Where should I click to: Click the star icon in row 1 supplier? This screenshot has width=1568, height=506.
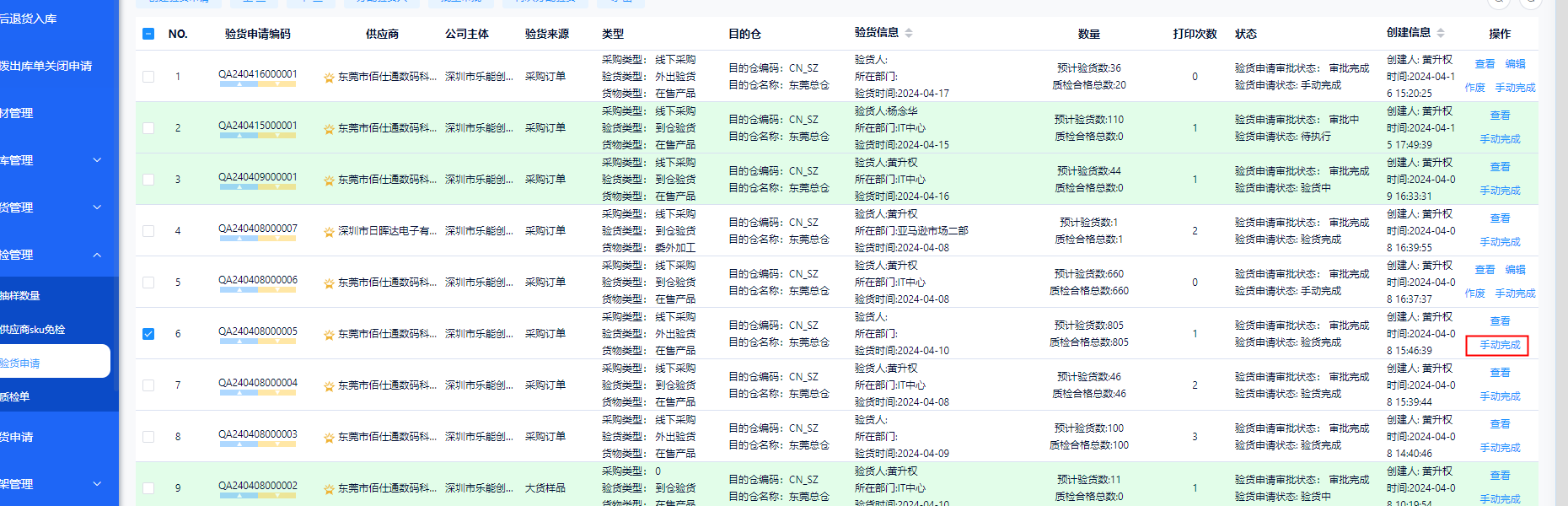pyautogui.click(x=329, y=78)
